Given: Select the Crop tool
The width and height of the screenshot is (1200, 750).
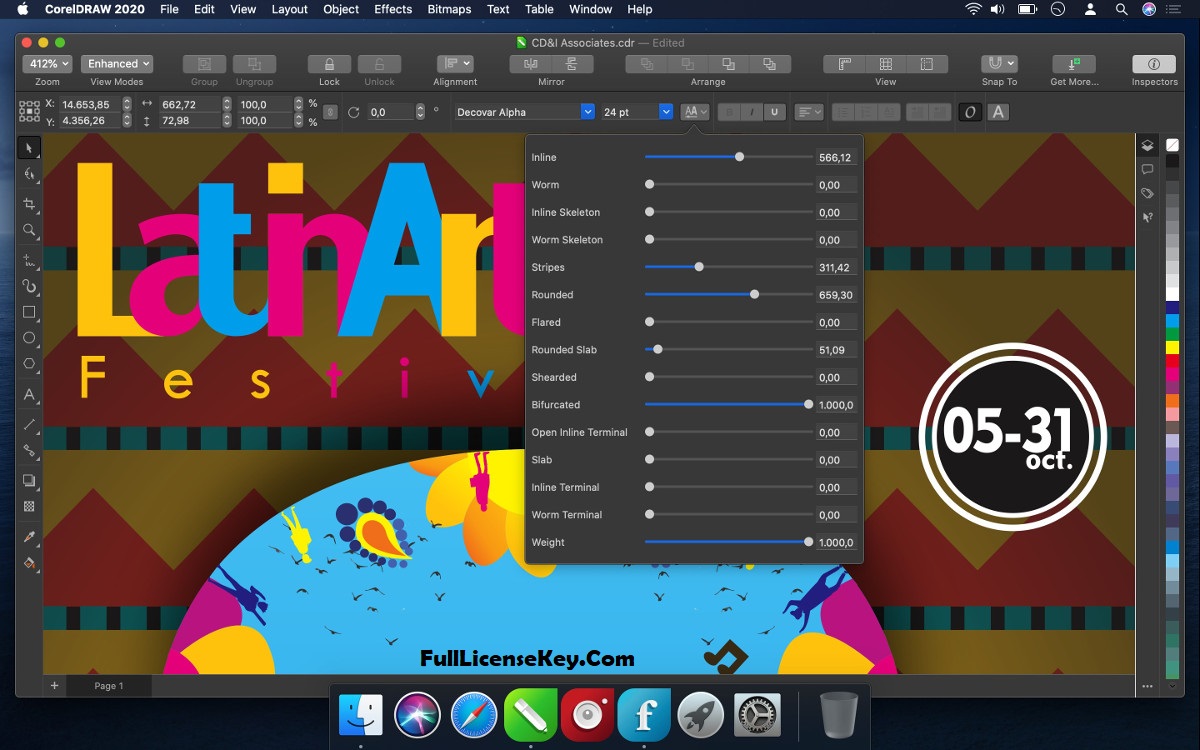Looking at the screenshot, I should click(x=29, y=204).
